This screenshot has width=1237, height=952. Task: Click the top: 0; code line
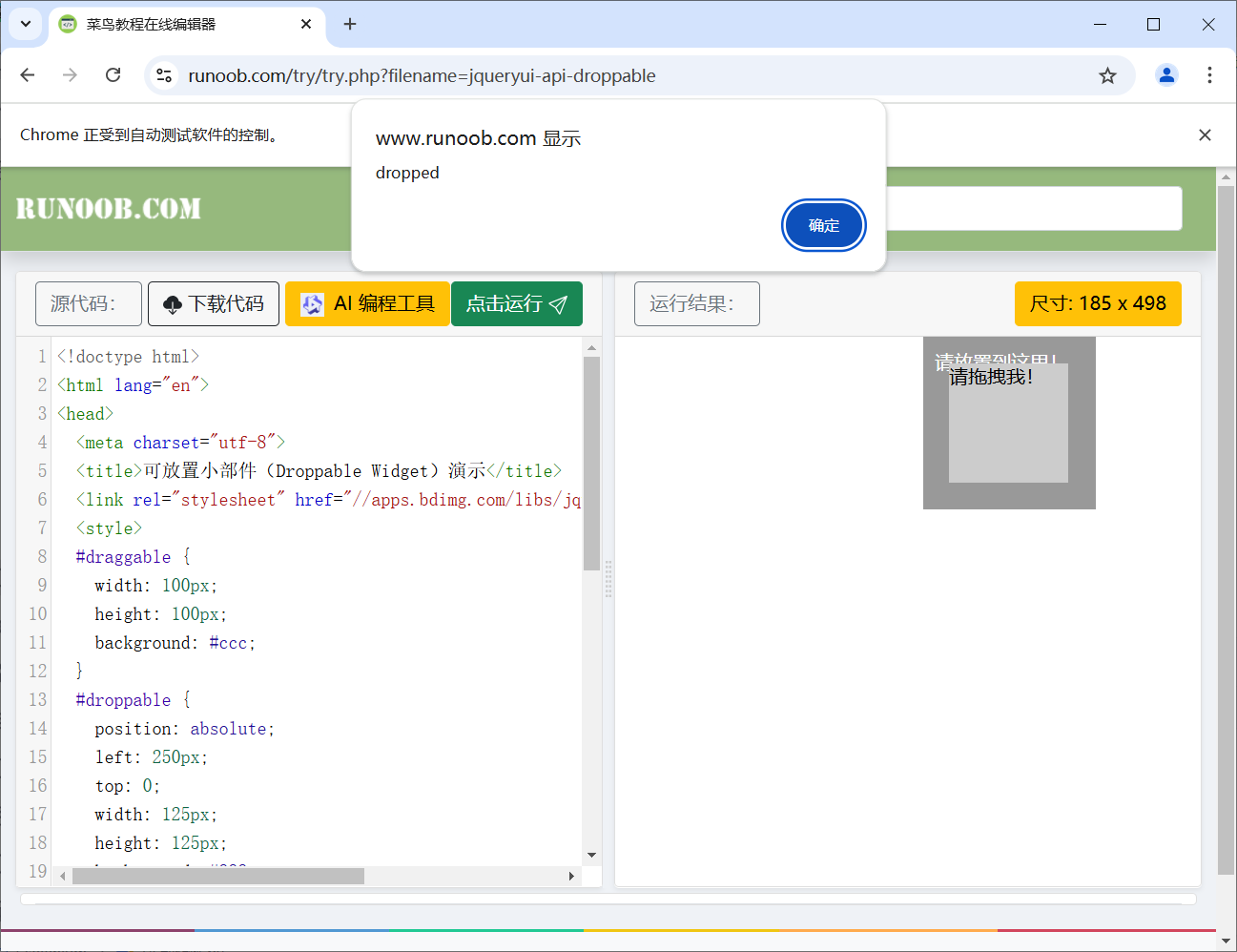tap(128, 786)
